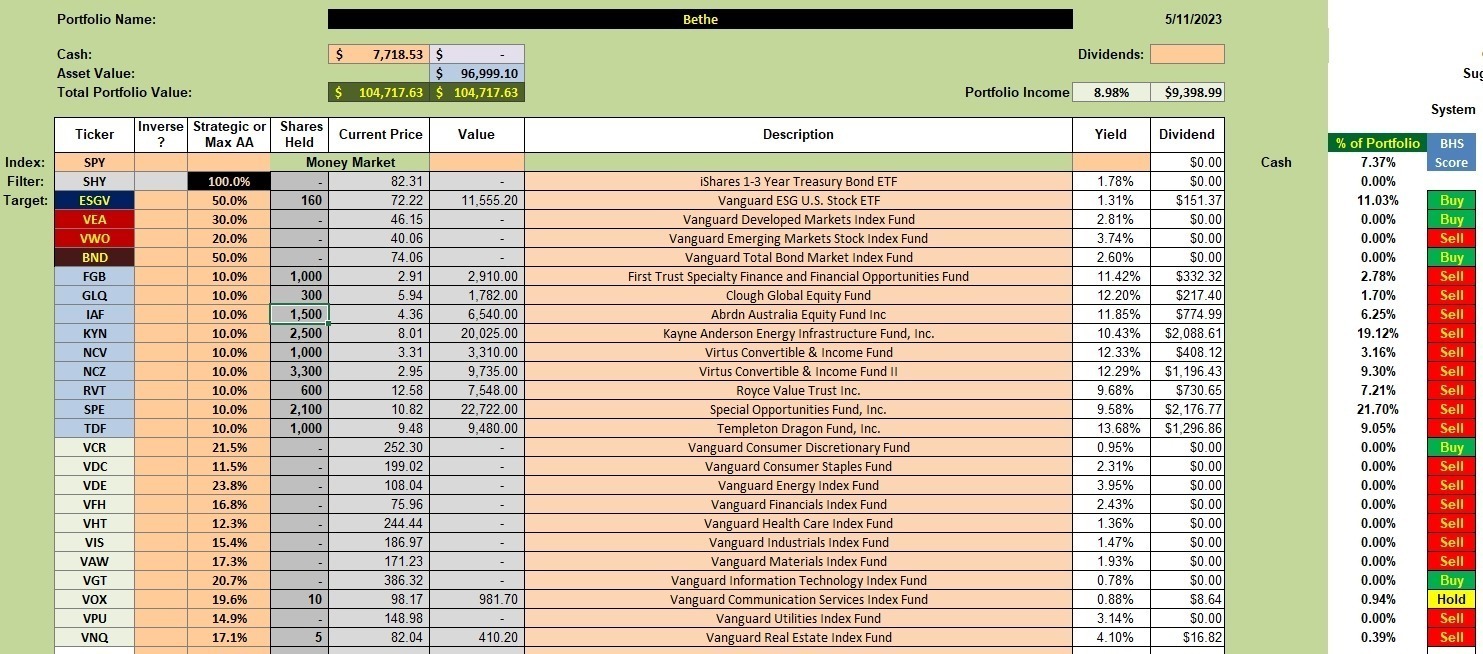
Task: Click VDE strategic allocation 23.8%
Action: (229, 485)
